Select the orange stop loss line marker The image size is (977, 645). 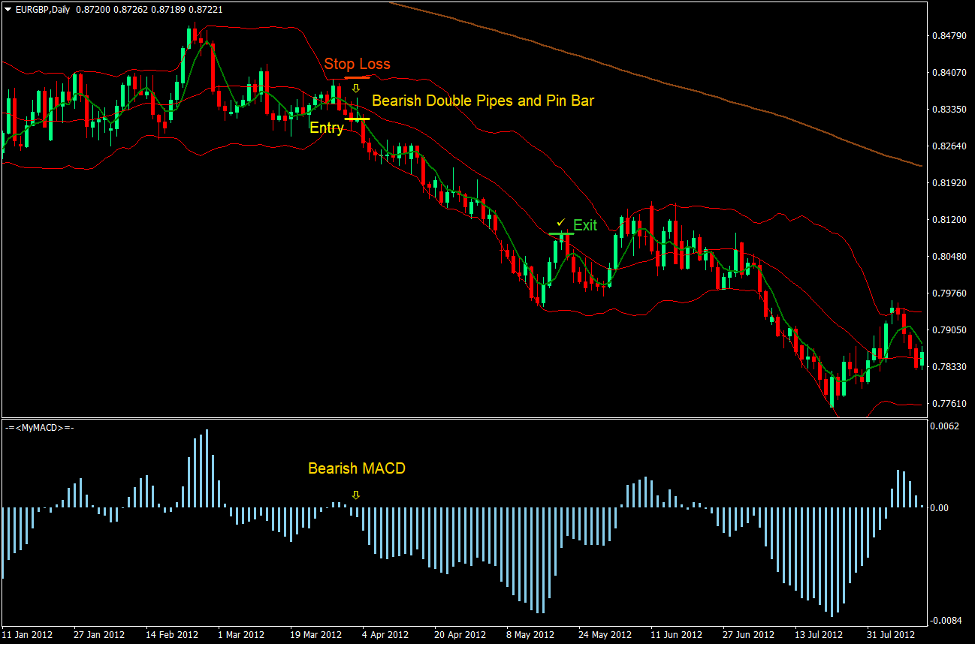point(357,78)
